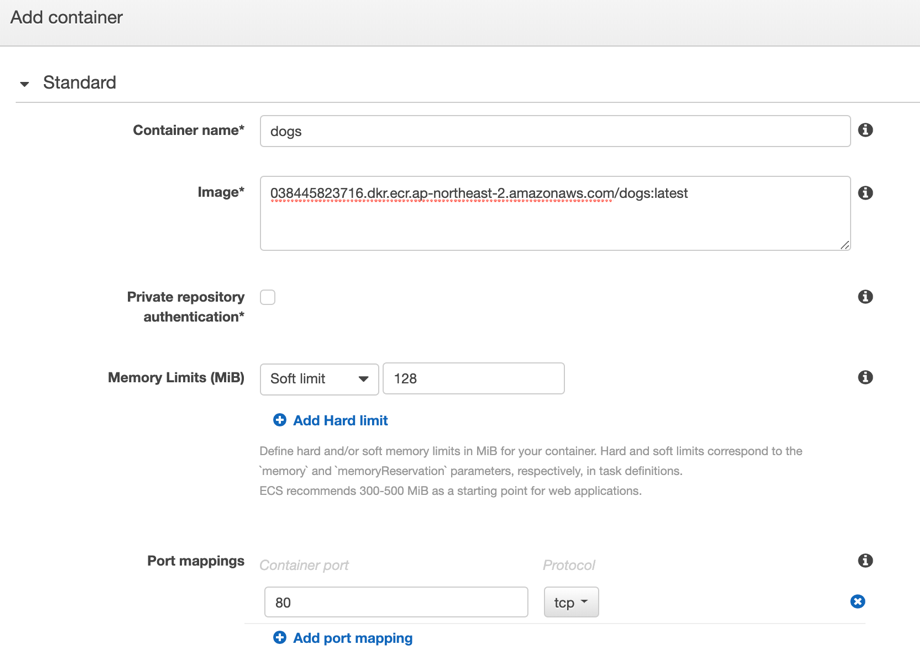Screen dimensions: 920x652
Task: Click the Standard section heading
Action: (80, 83)
